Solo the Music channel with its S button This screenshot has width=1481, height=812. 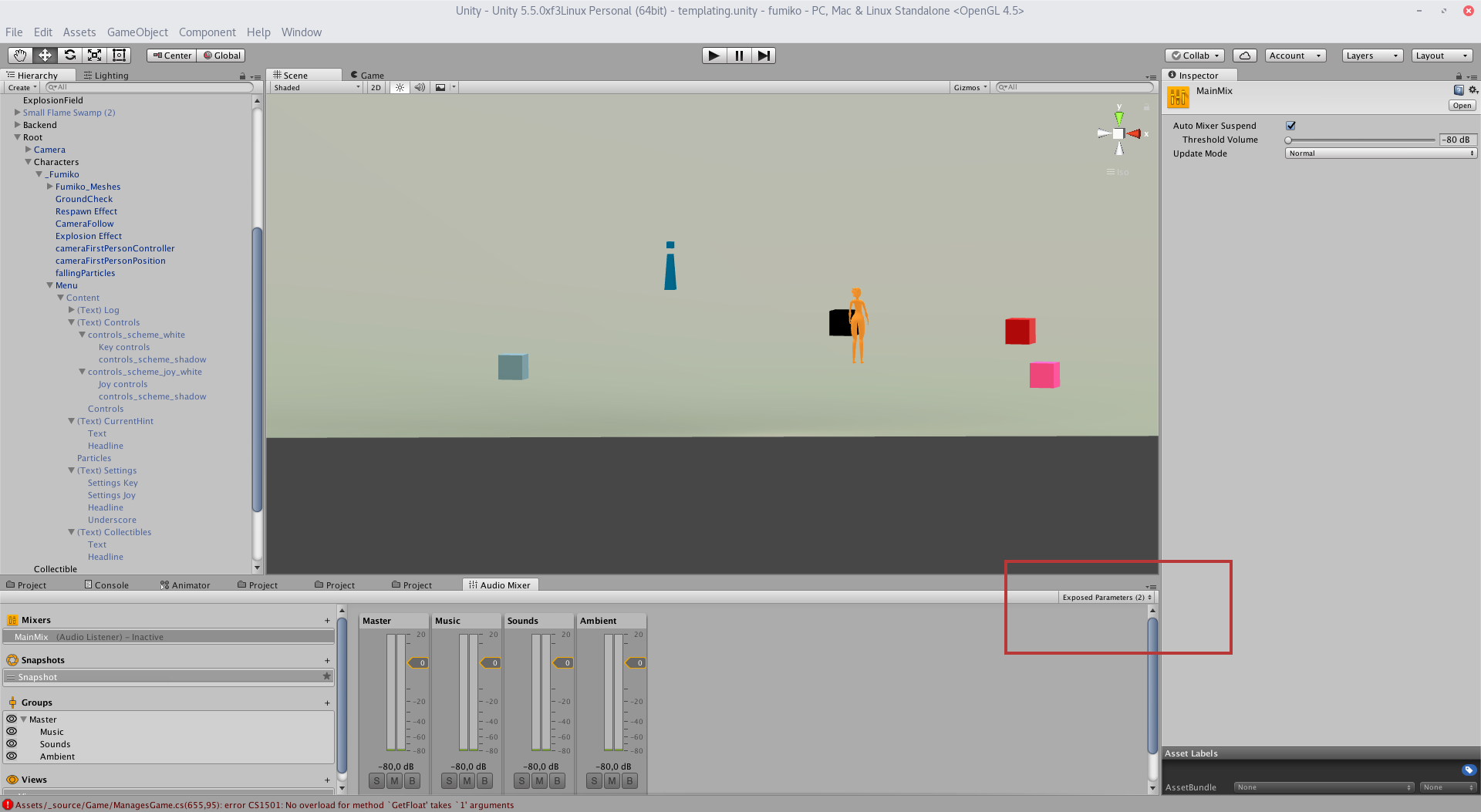[448, 780]
